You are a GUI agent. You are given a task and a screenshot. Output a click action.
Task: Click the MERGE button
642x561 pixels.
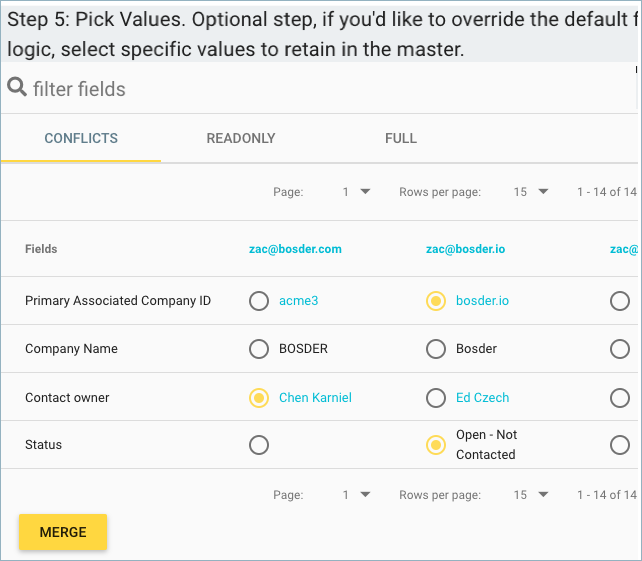[x=63, y=532]
